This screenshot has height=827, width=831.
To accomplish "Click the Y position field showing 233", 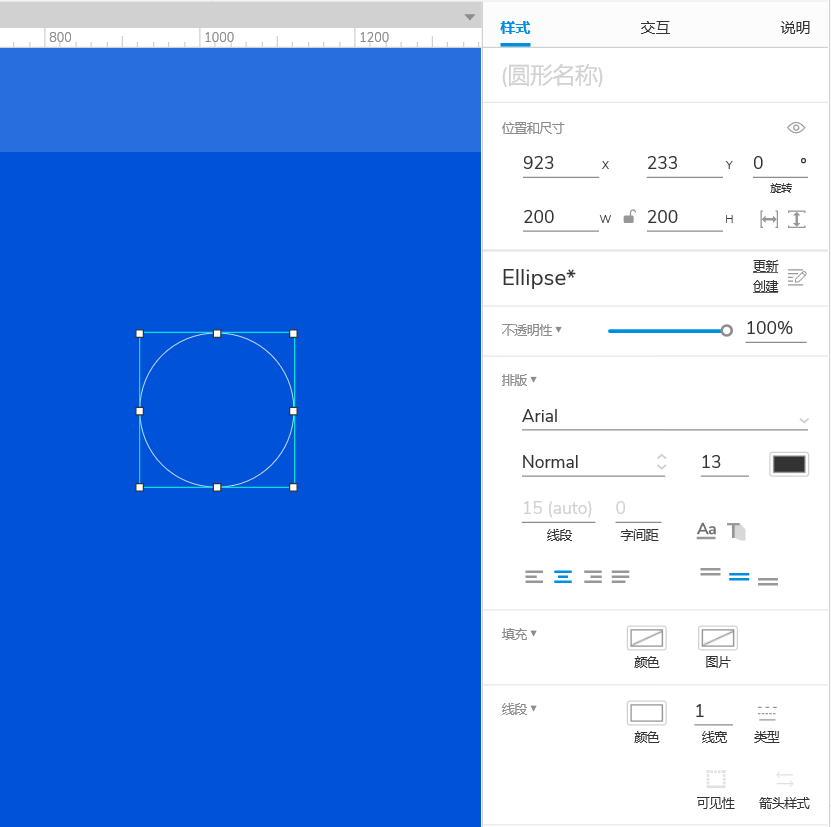I will pos(684,163).
